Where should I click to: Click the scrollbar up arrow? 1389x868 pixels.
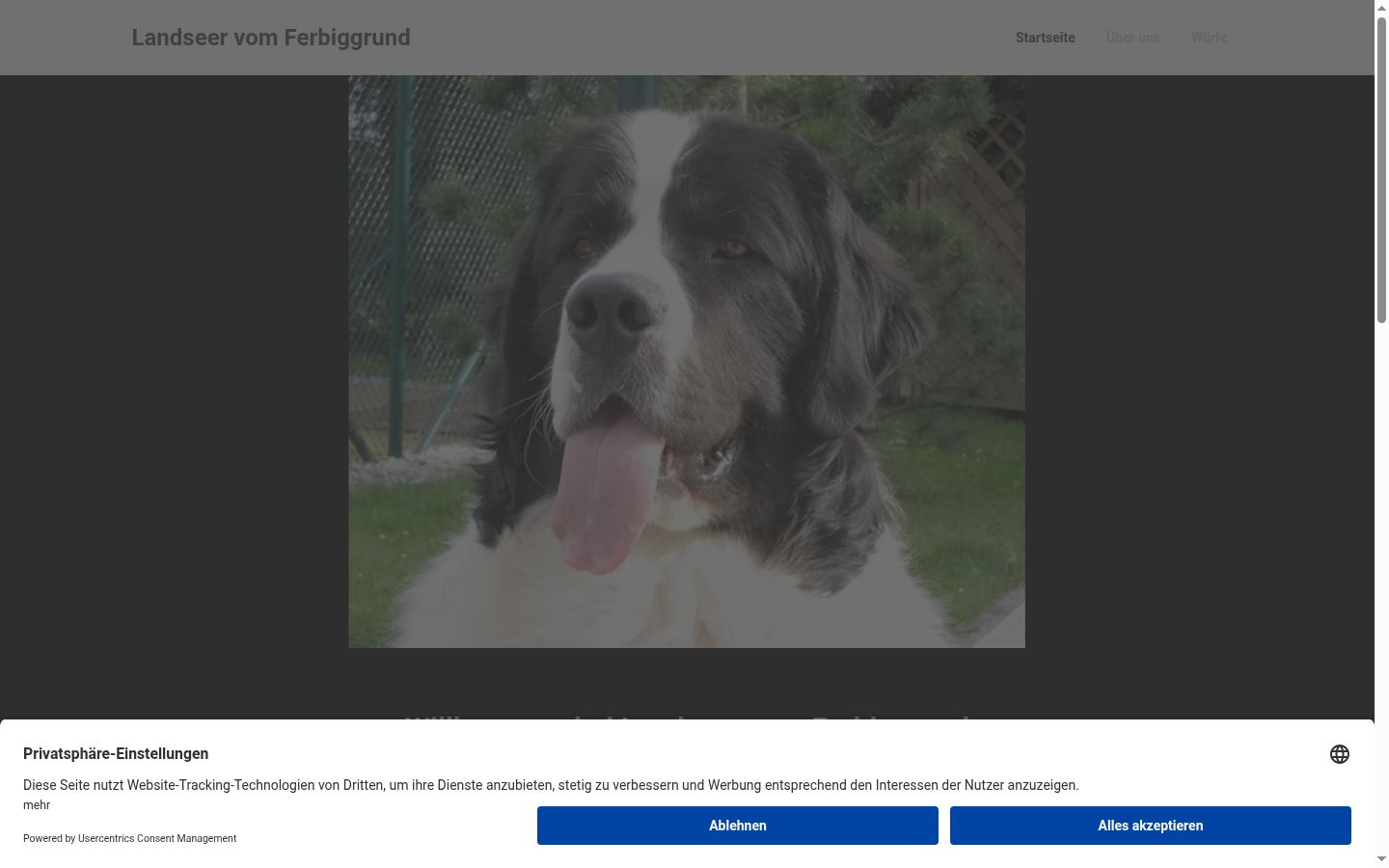click(1381, 8)
